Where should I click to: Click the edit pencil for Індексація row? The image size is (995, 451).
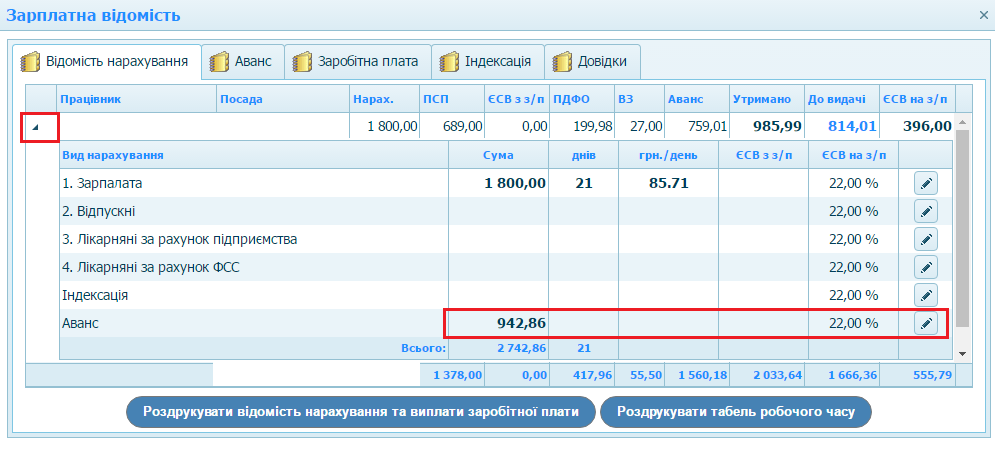coord(926,296)
